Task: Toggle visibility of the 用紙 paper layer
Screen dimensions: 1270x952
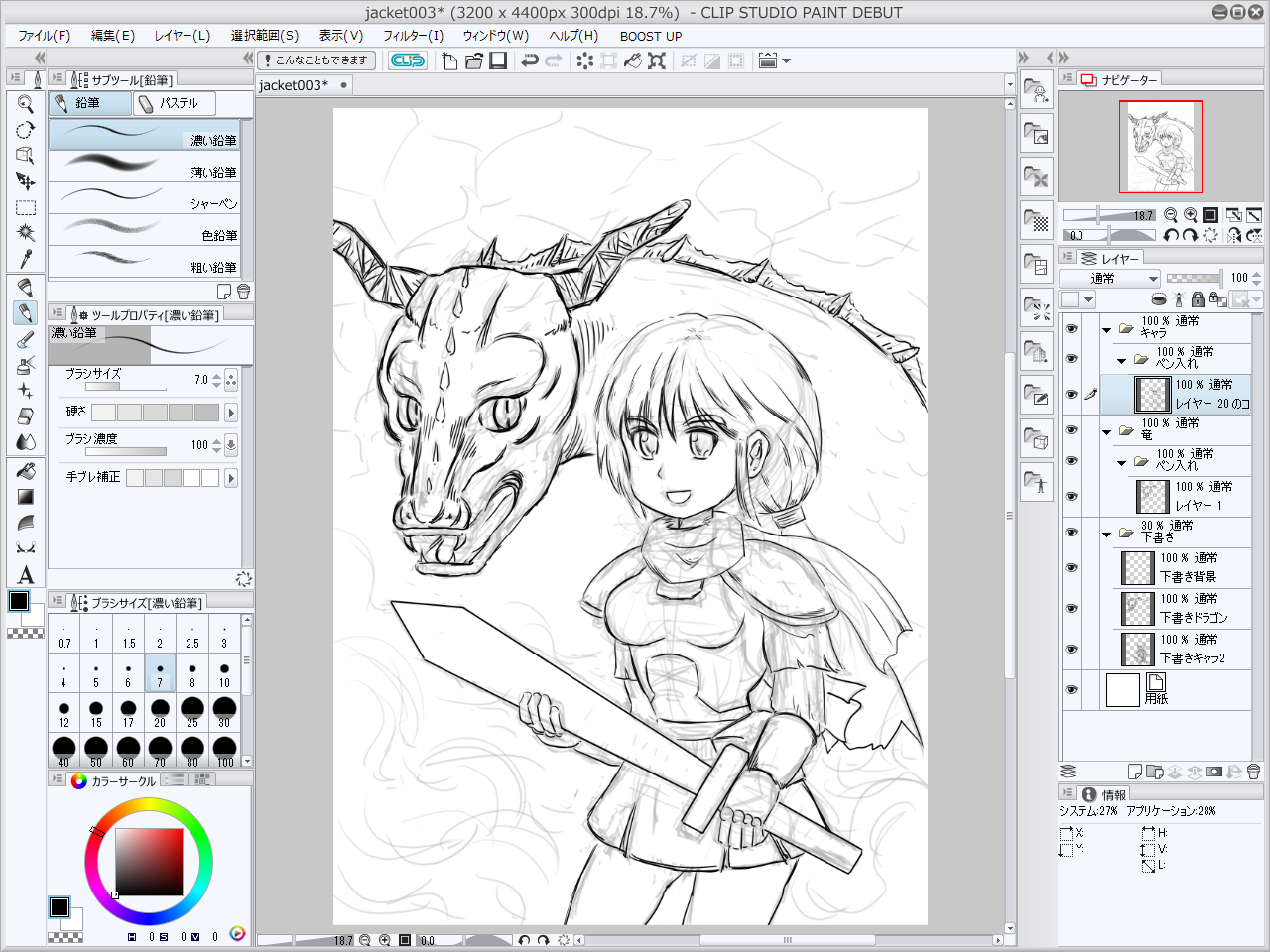Action: (x=1071, y=689)
